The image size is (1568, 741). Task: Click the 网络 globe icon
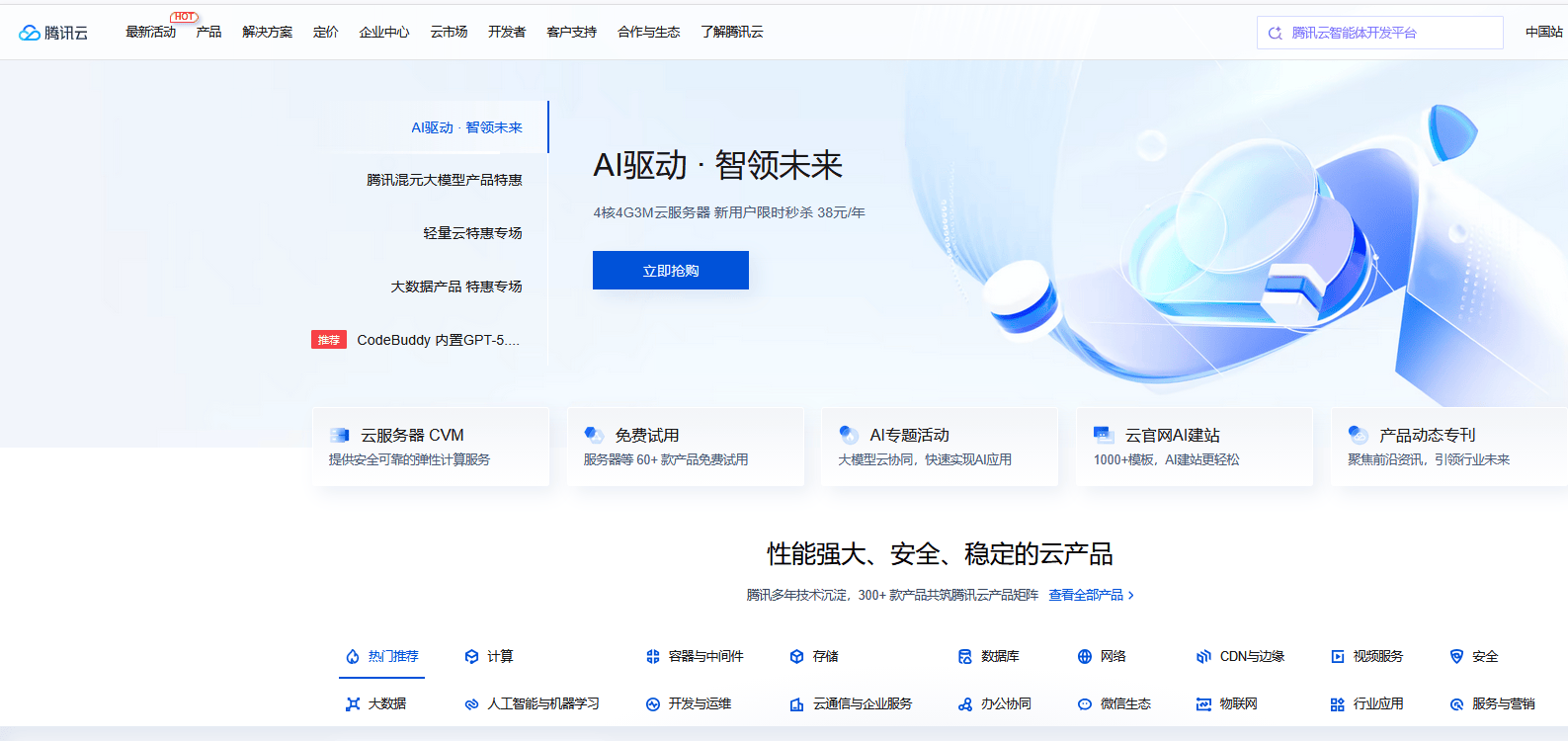pyautogui.click(x=1085, y=656)
